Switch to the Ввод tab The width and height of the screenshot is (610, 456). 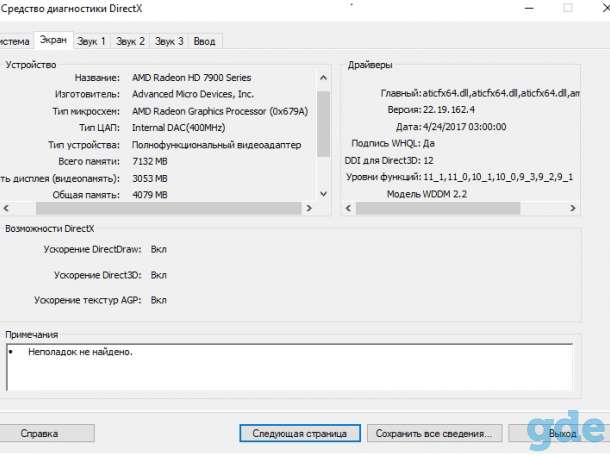coord(205,41)
